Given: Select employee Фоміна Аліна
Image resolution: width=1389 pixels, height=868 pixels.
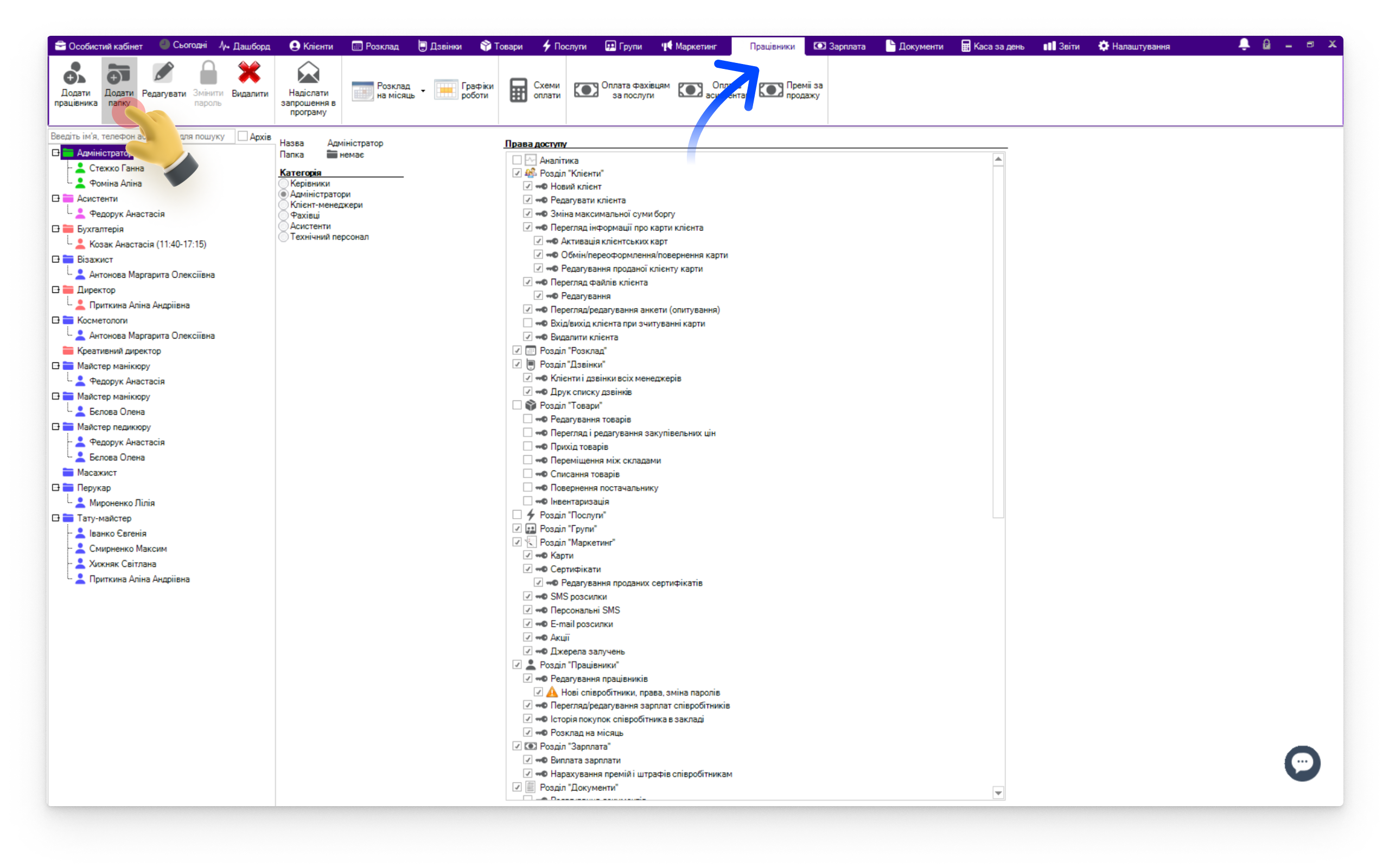Looking at the screenshot, I should pyautogui.click(x=116, y=183).
